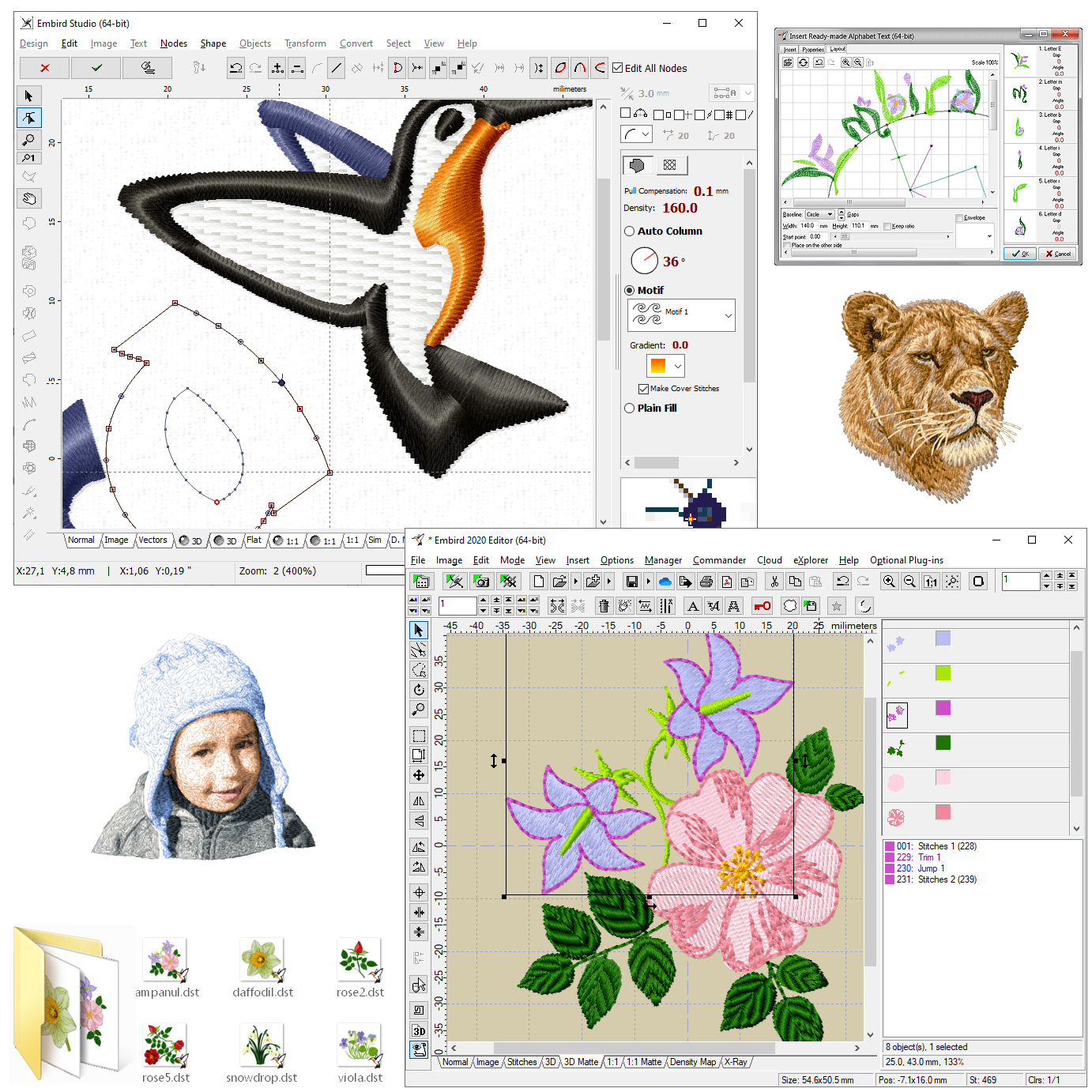Apply changes with the green checkmark icon

96,68
